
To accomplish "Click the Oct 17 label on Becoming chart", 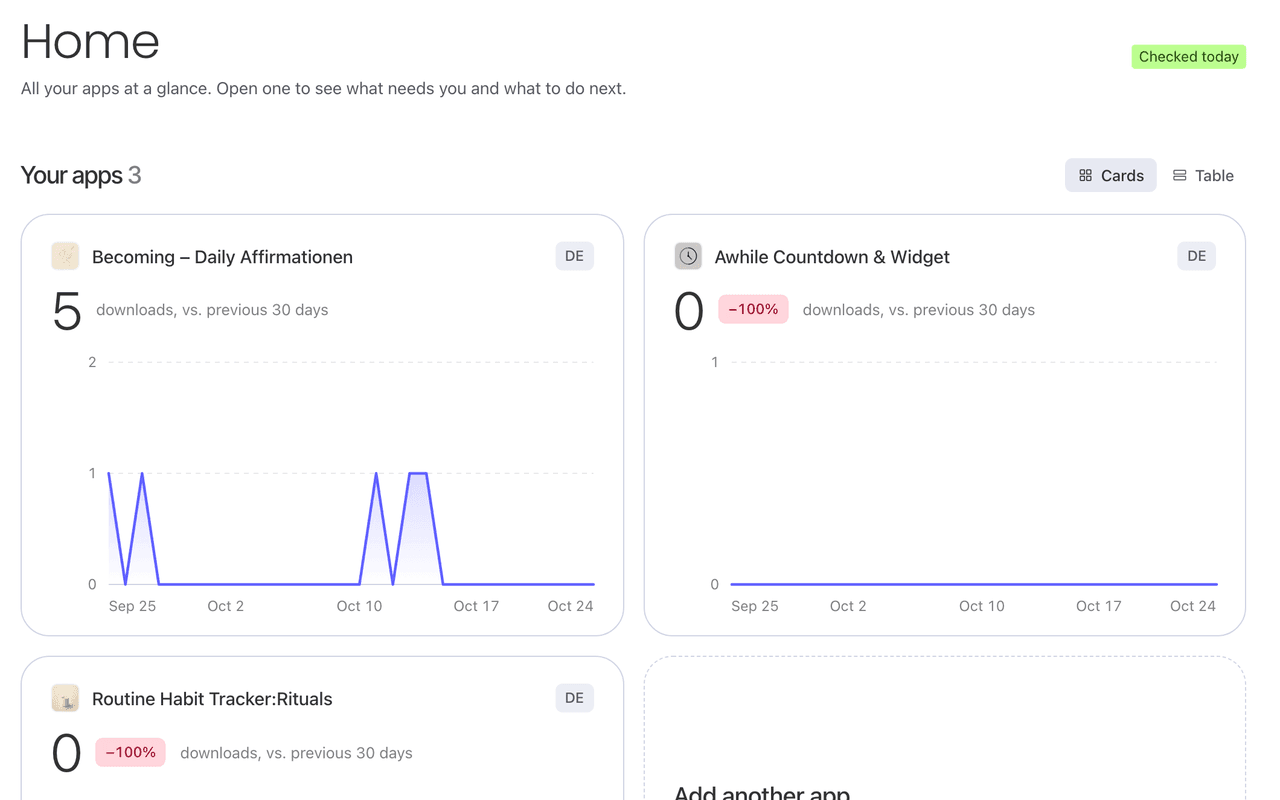I will pos(476,606).
